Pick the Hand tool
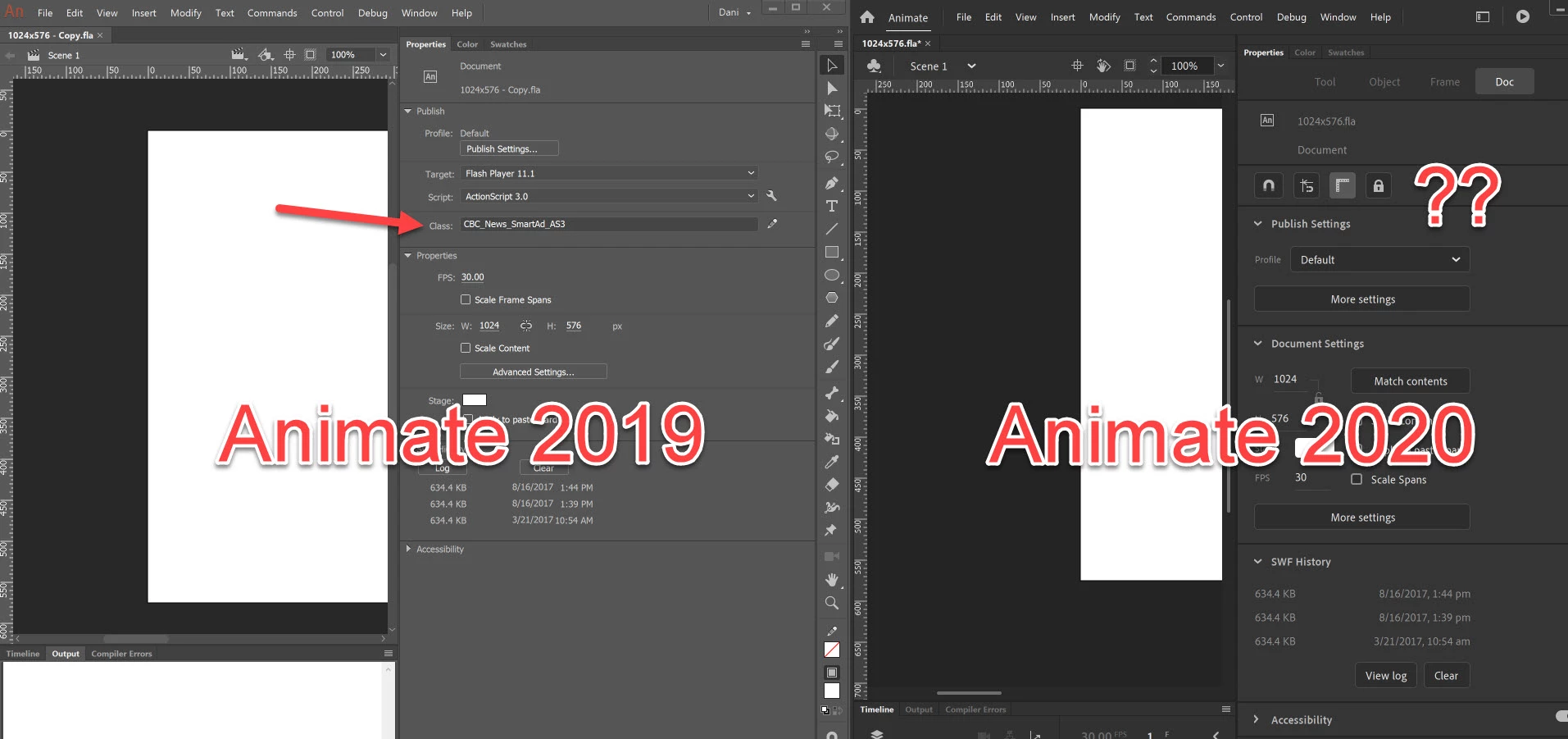 [x=832, y=580]
